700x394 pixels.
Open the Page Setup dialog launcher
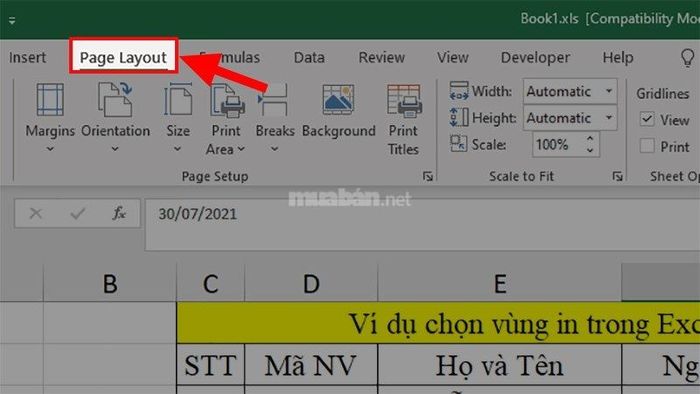(428, 177)
